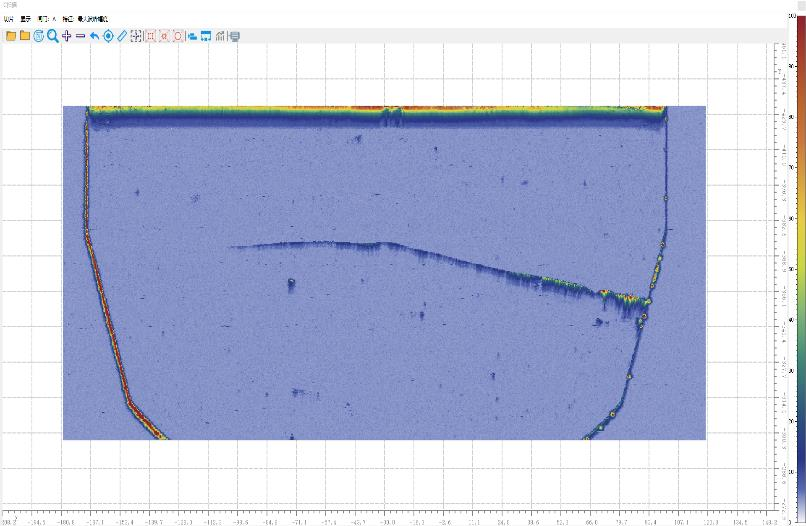Toggle the red rectangle selection tool
This screenshot has height=526, width=806.
(151, 36)
